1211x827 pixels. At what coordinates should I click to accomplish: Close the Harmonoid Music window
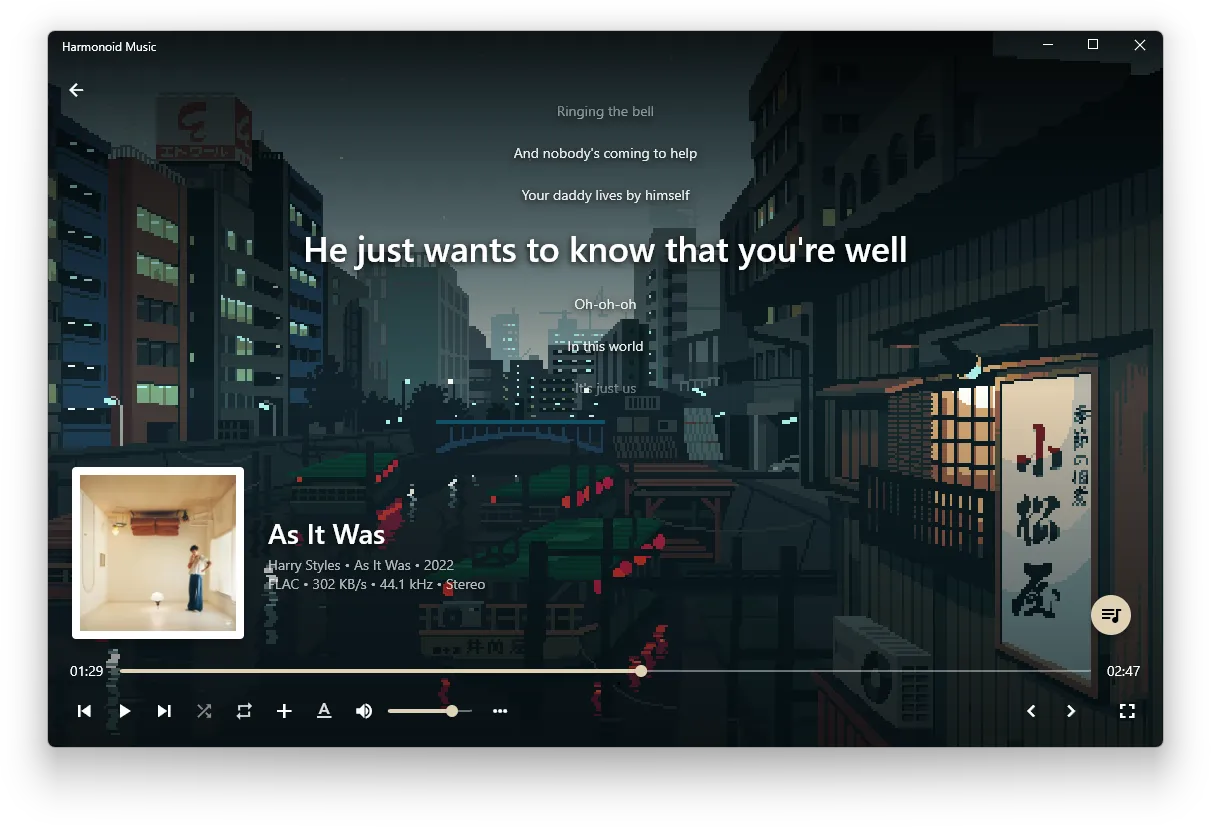tap(1140, 45)
